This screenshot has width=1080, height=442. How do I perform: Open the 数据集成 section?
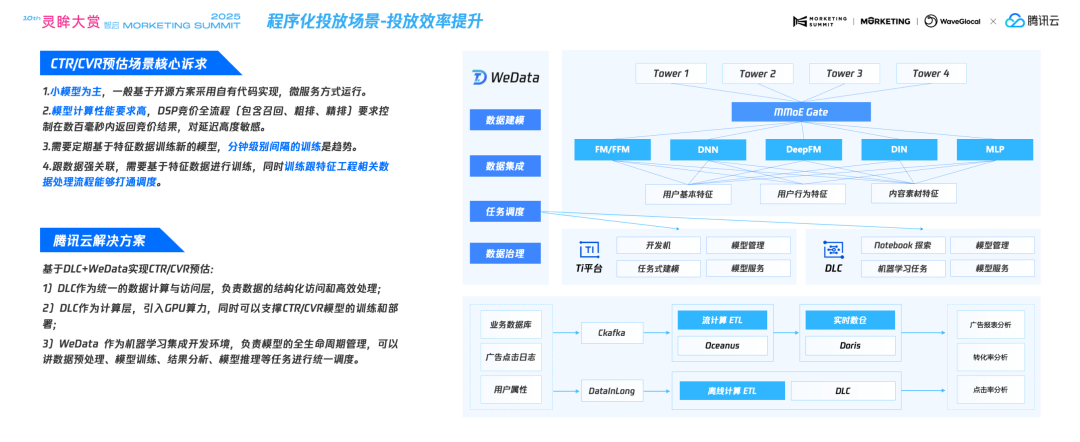point(505,166)
